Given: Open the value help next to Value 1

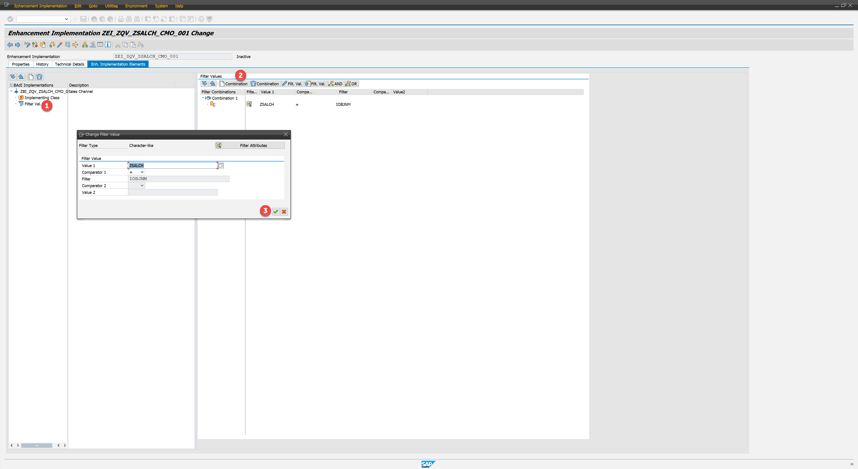Looking at the screenshot, I should pos(221,165).
